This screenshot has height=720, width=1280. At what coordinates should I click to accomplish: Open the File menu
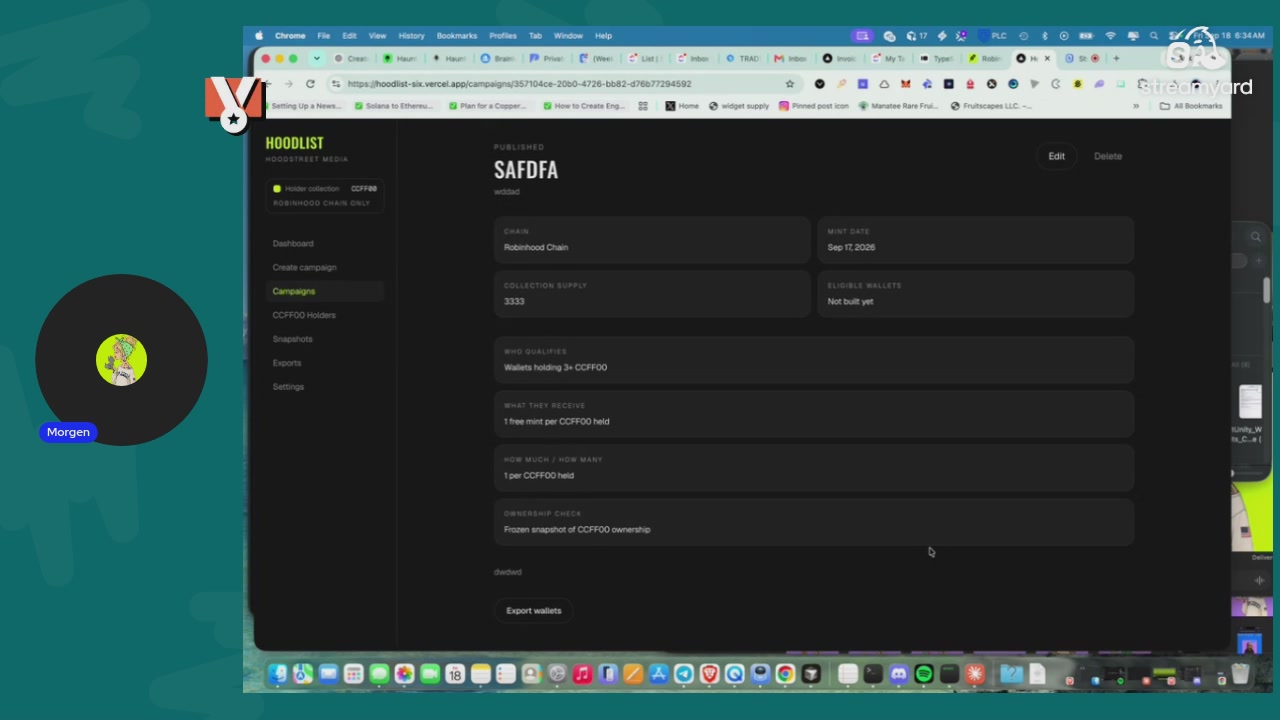(324, 35)
